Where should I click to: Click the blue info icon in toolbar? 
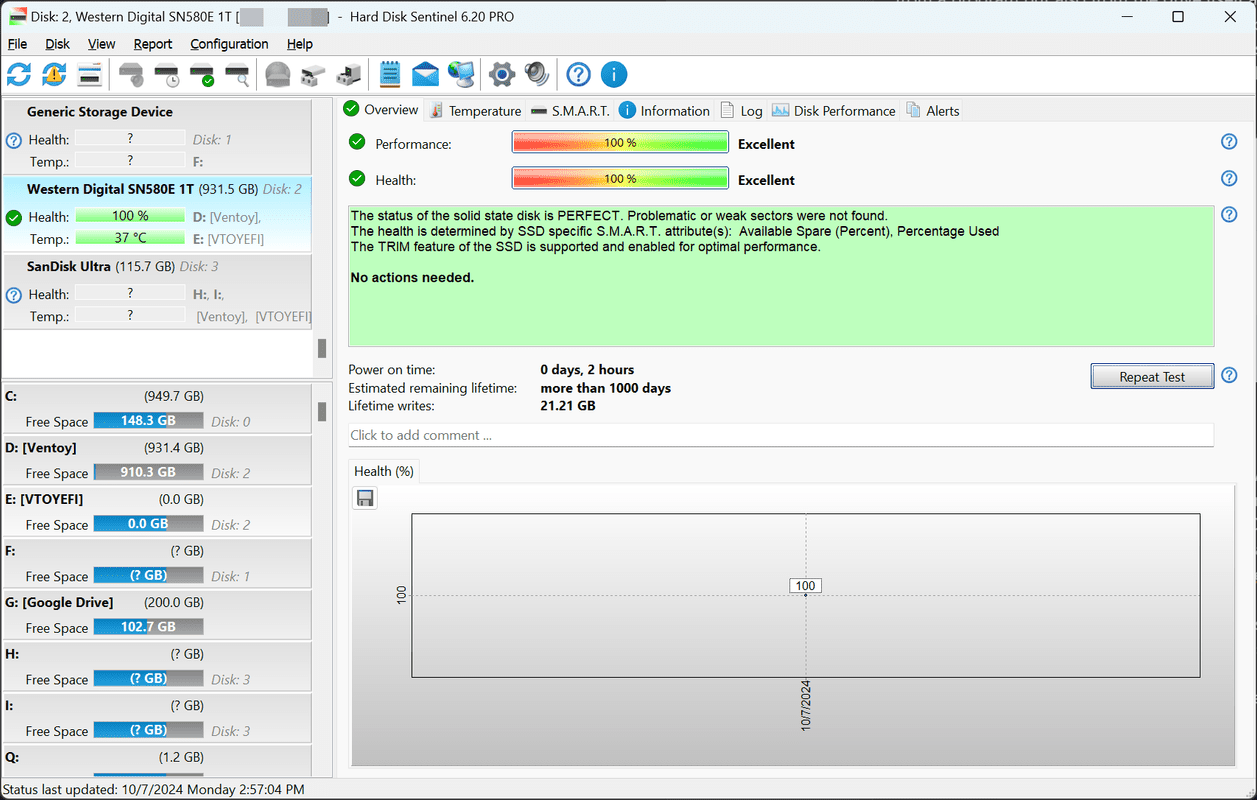614,74
